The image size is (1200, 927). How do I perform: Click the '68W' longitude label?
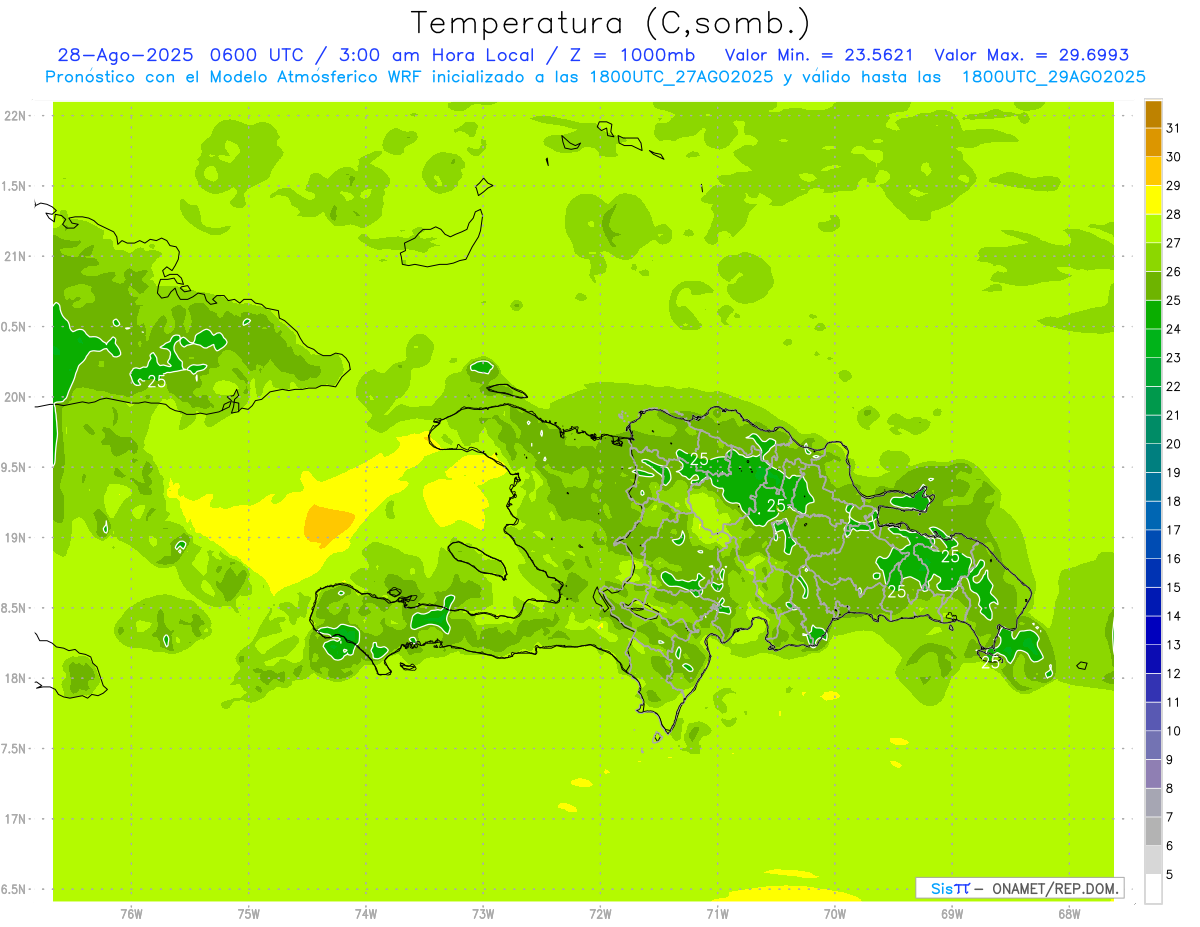click(x=1069, y=913)
